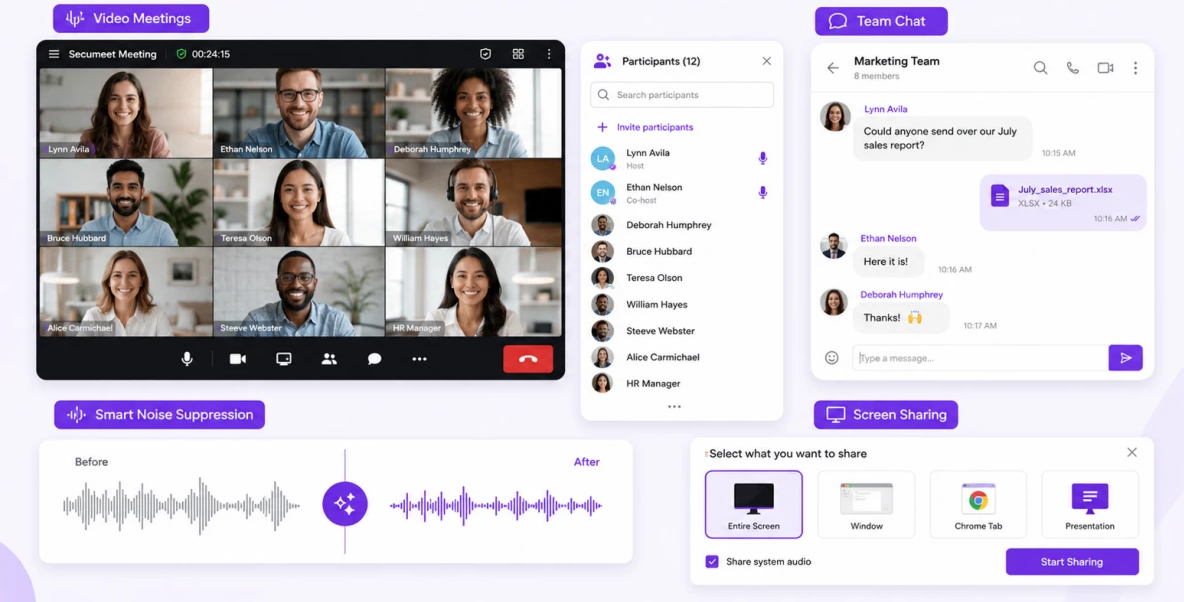The width and height of the screenshot is (1184, 602).
Task: Open emoji picker in chat
Action: click(x=831, y=358)
